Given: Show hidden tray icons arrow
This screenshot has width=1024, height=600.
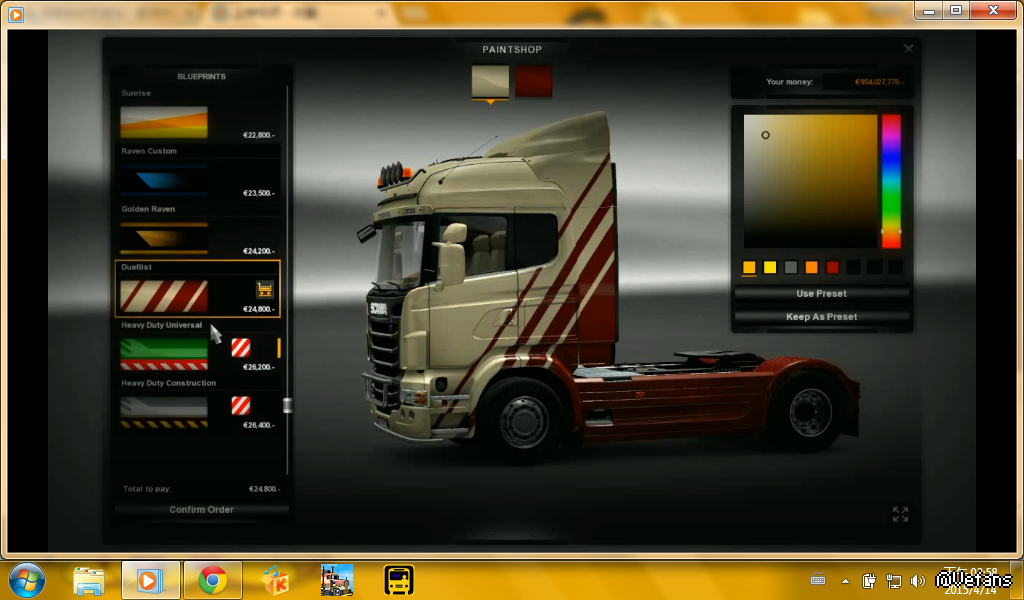Looking at the screenshot, I should pyautogui.click(x=846, y=580).
